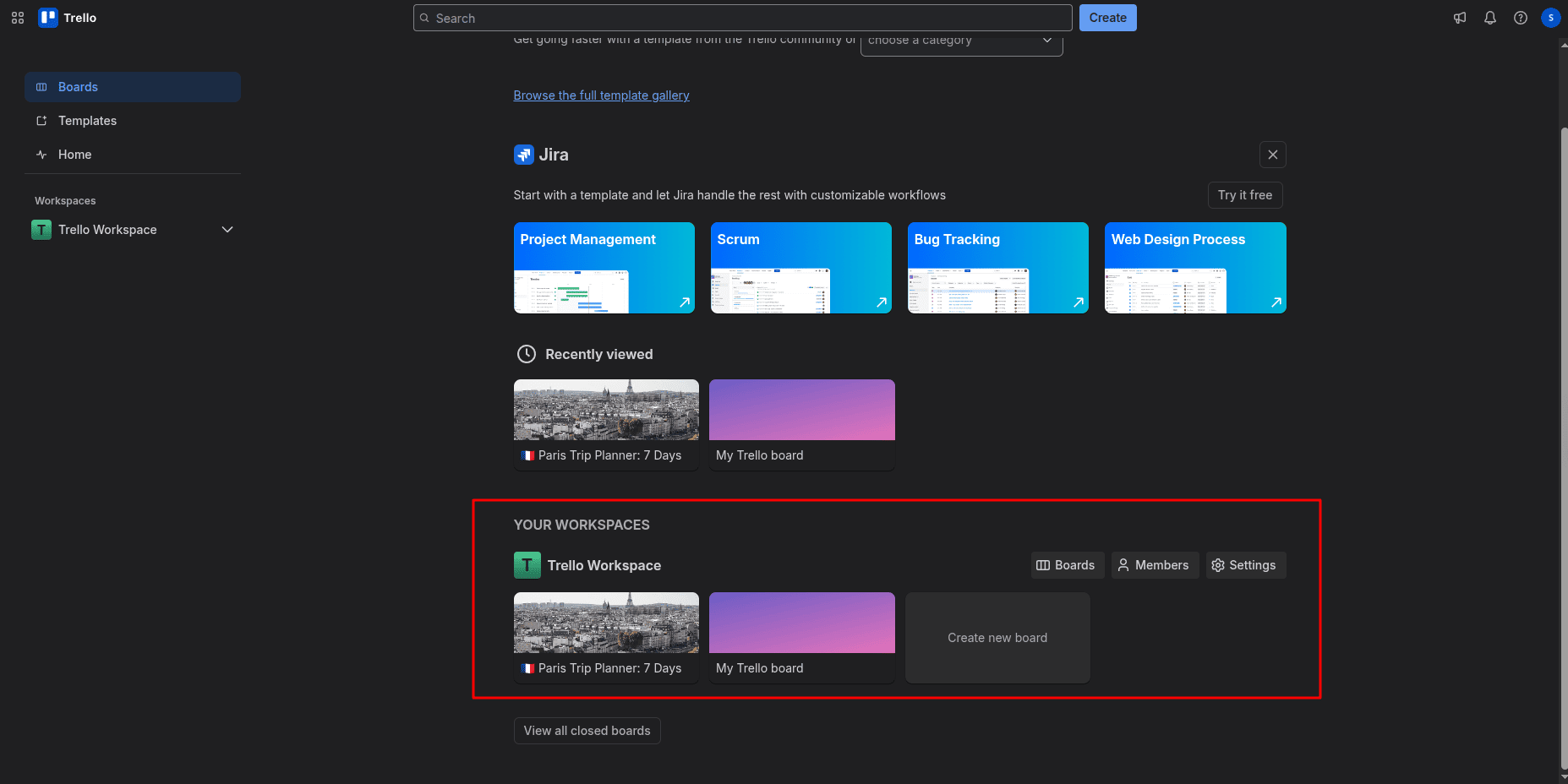The image size is (1568, 784).
Task: Open workspace Members button
Action: click(1155, 565)
